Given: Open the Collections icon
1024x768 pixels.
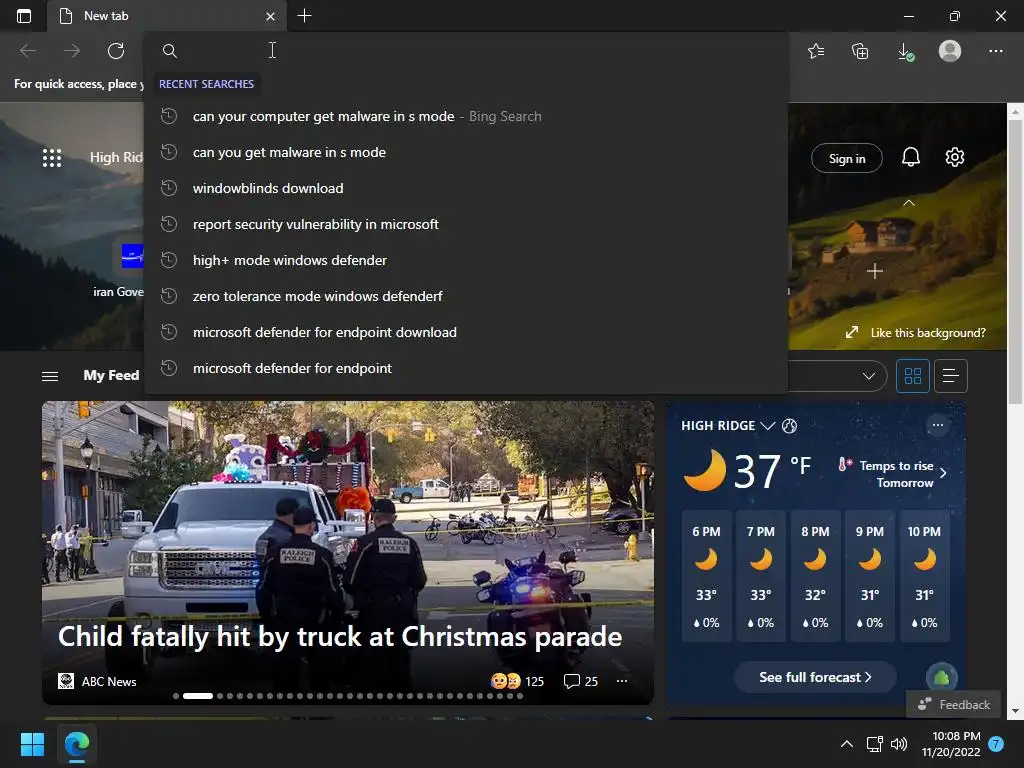Looking at the screenshot, I should (860, 50).
